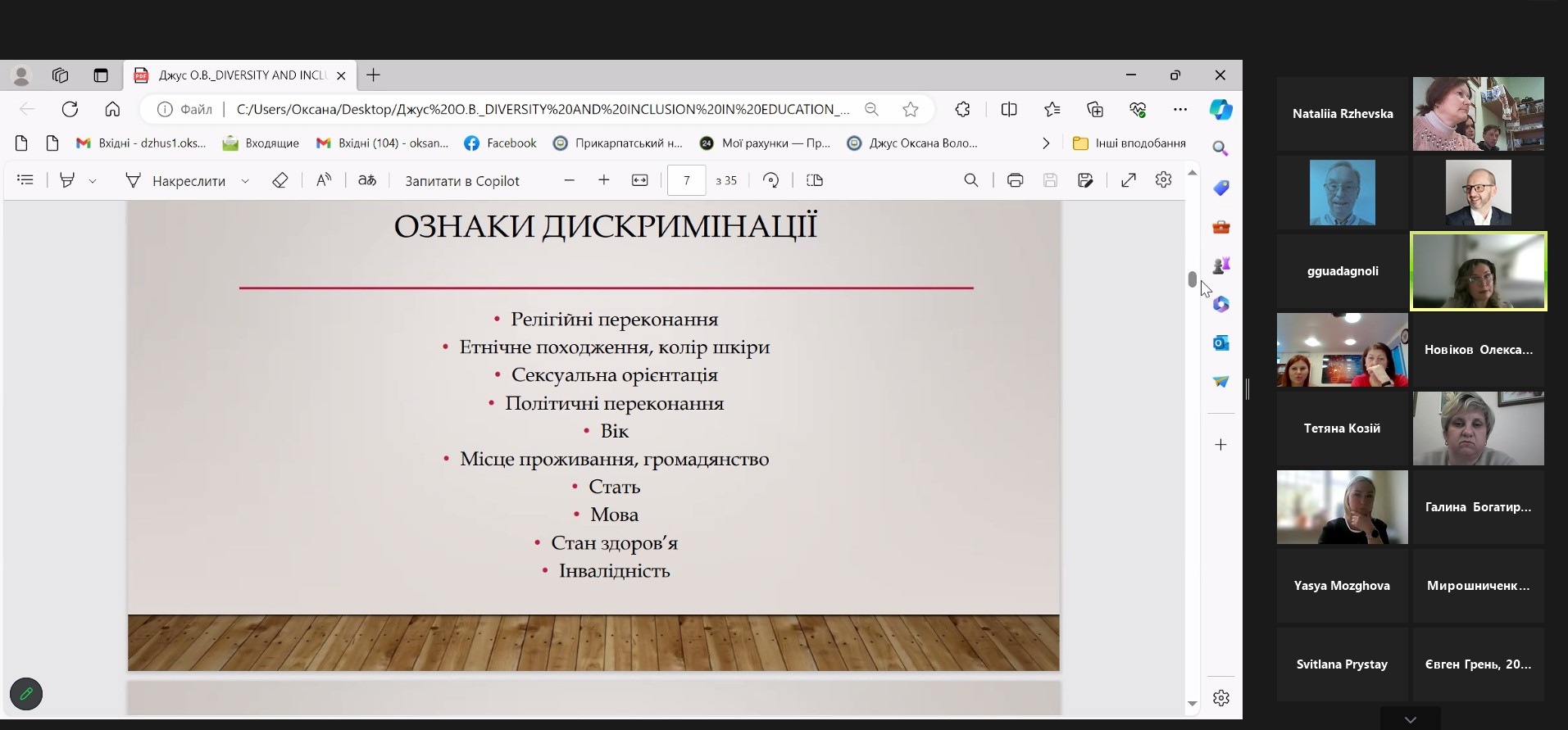Image resolution: width=1568 pixels, height=730 pixels.
Task: Rotate the PDF page
Action: 770,180
